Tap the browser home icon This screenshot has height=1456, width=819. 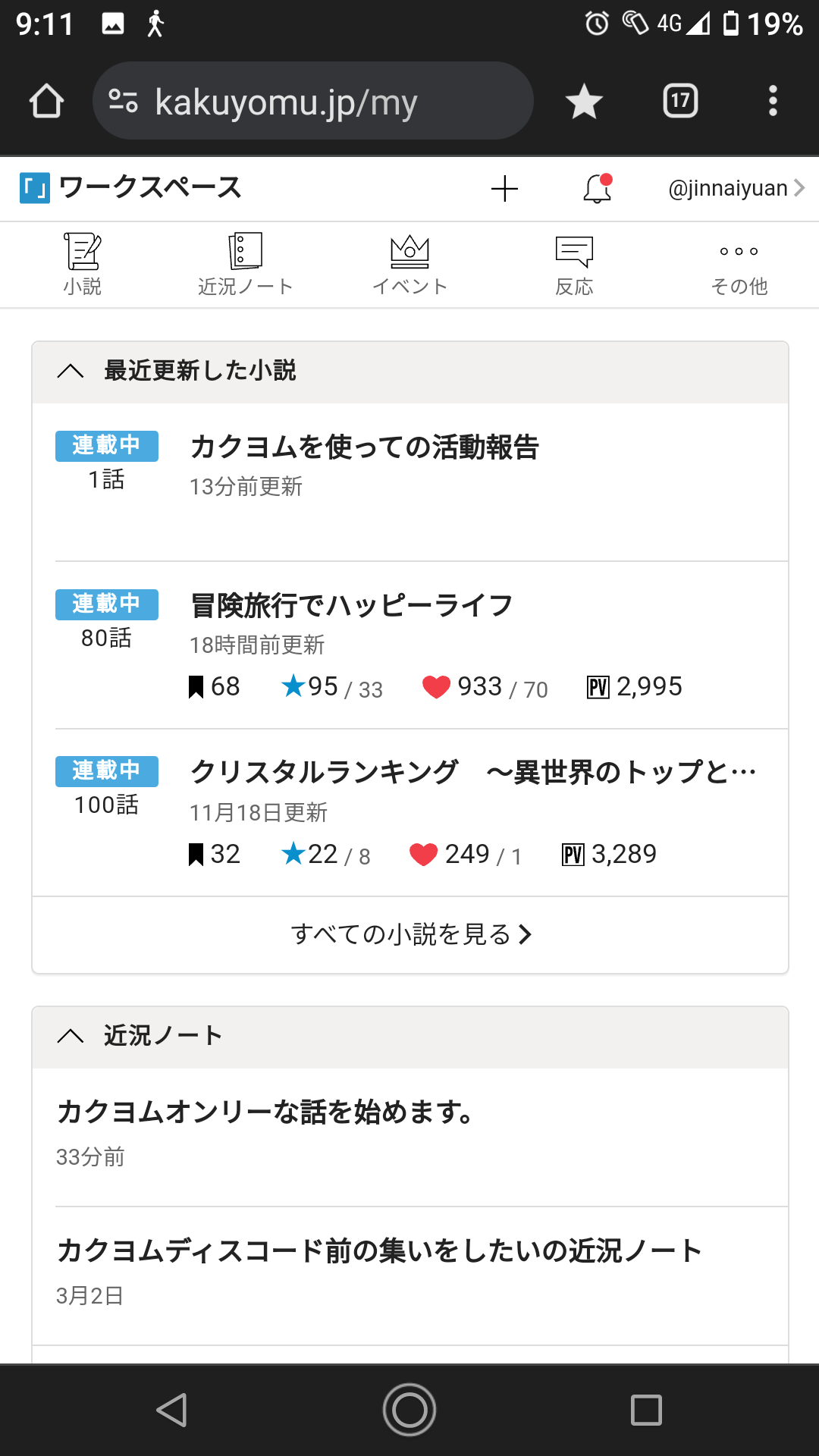point(46,101)
